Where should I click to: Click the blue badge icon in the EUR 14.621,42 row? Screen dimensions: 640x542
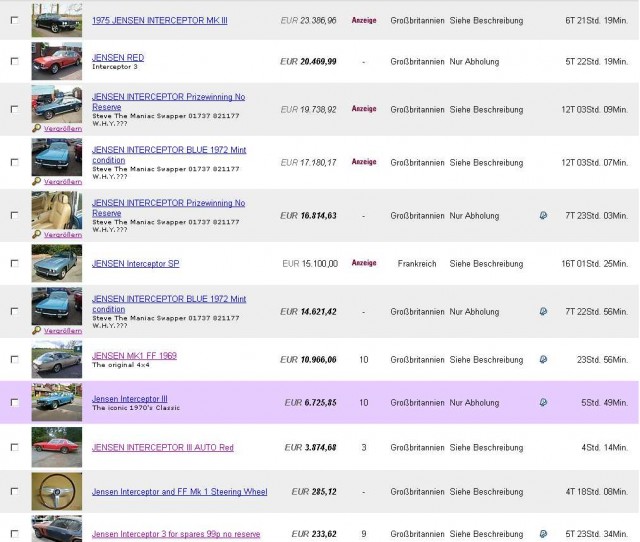[543, 311]
